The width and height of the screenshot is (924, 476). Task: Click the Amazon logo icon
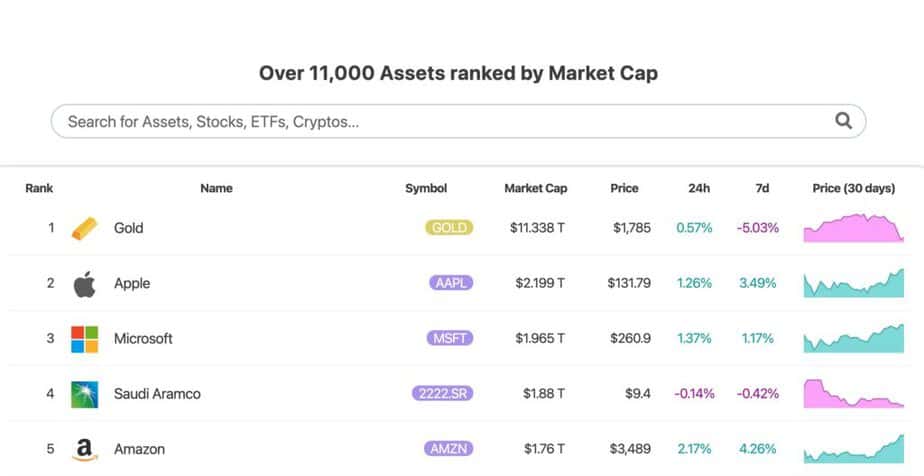(x=84, y=449)
